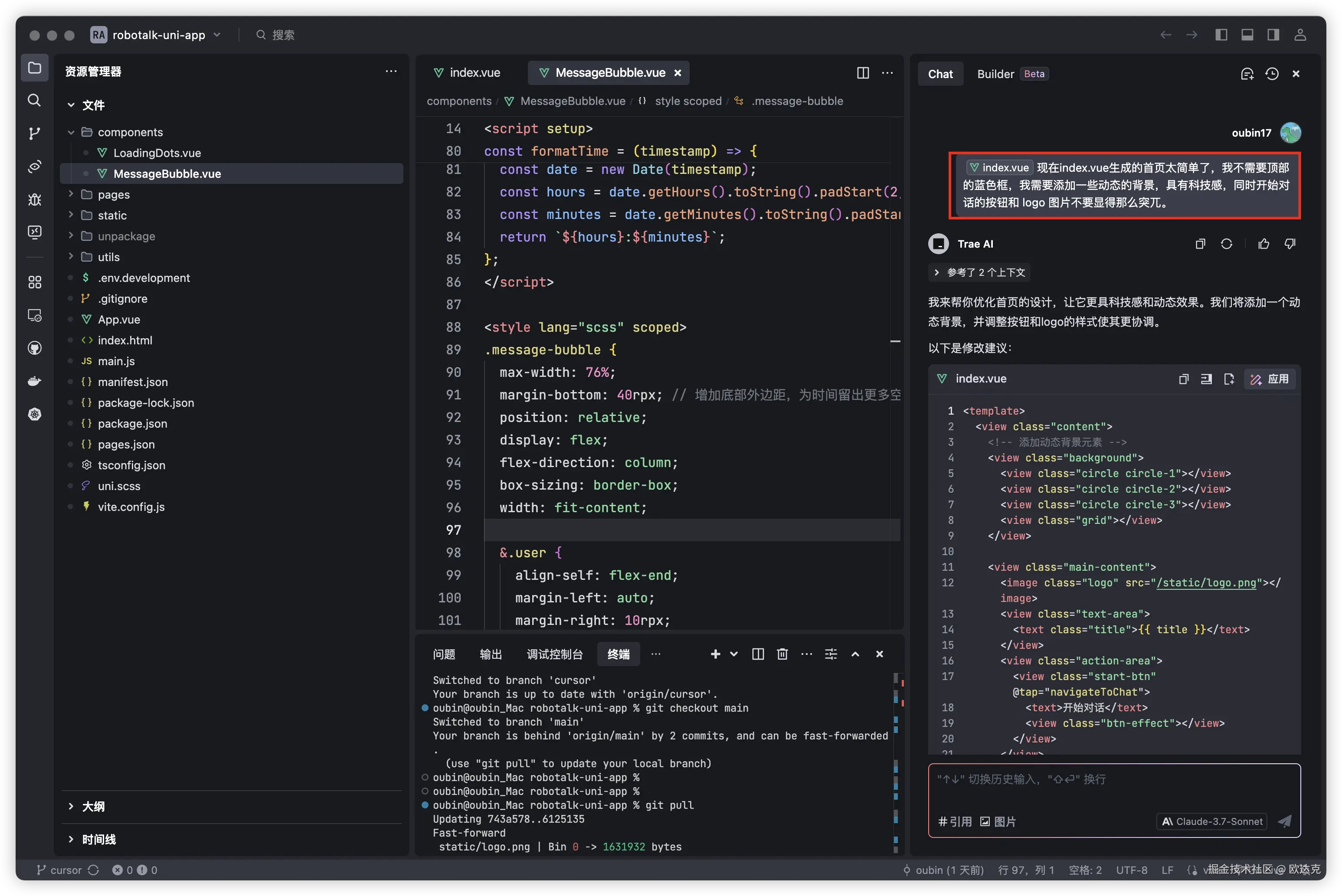
Task: Delete terminal with trash icon
Action: point(782,654)
